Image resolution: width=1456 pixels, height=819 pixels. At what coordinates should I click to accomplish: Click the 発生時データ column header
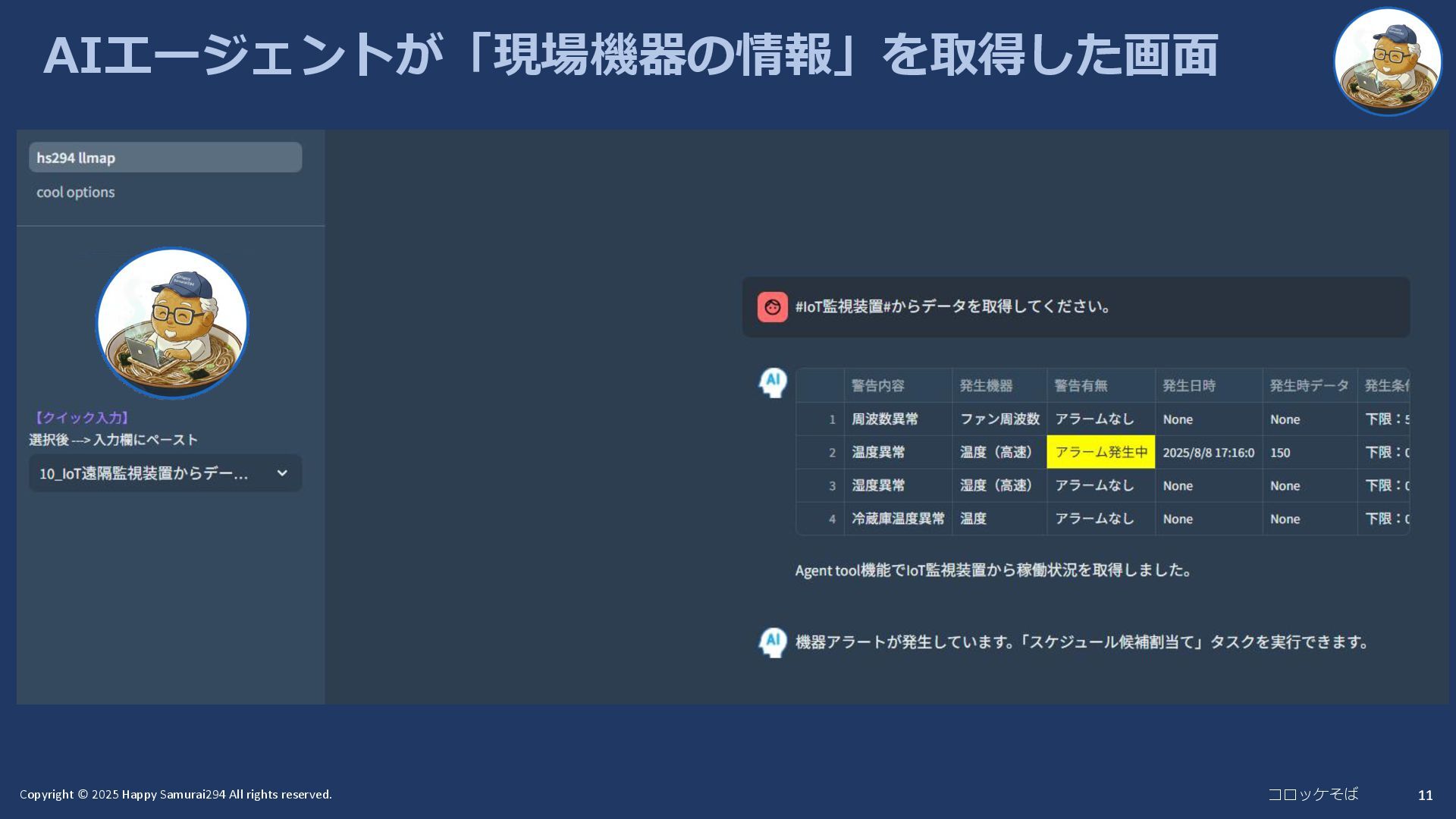(1309, 386)
